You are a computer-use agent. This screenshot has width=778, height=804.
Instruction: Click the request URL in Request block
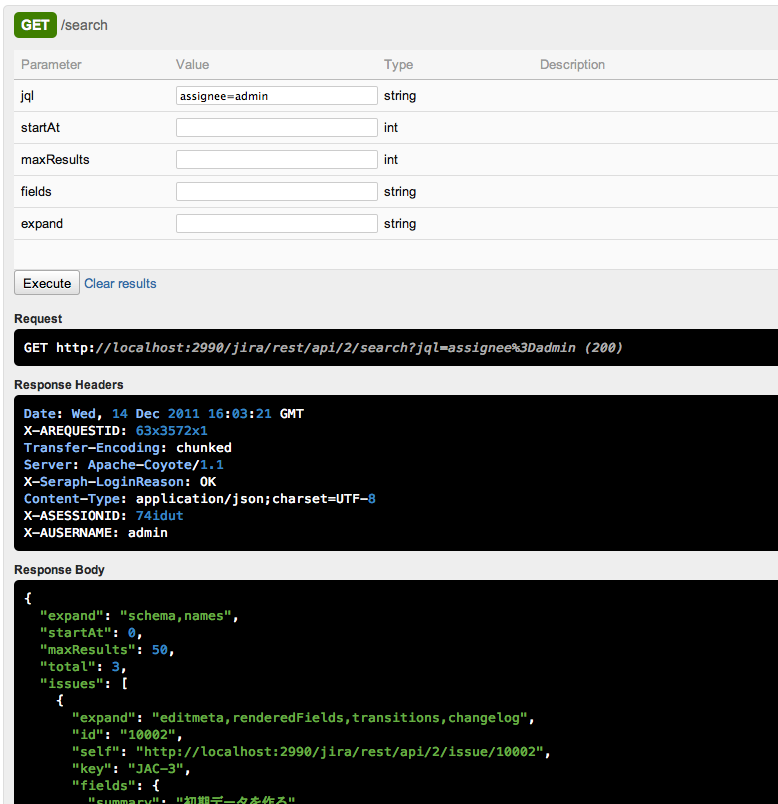pyautogui.click(x=322, y=348)
